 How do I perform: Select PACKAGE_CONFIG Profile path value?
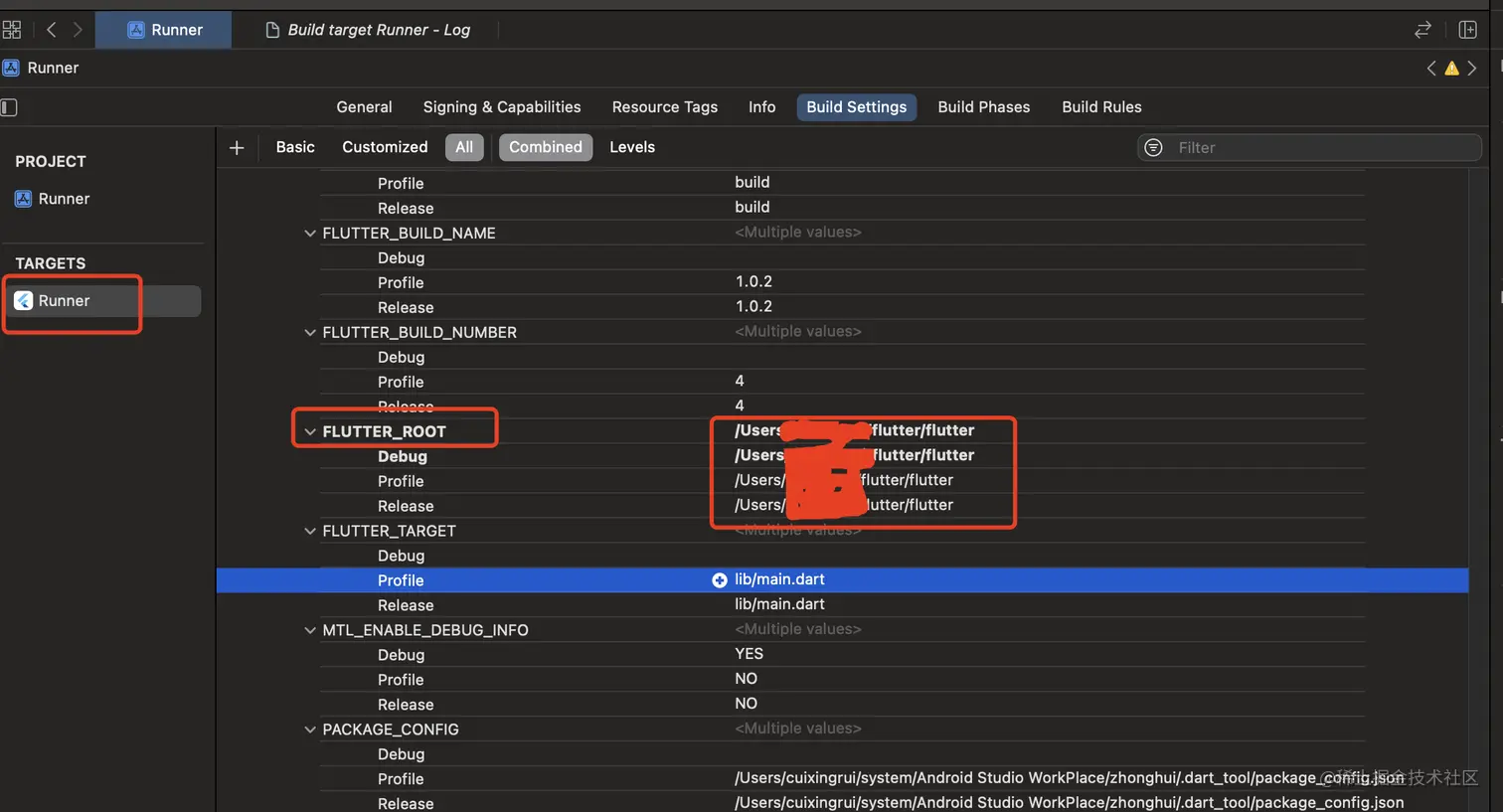(x=1069, y=778)
